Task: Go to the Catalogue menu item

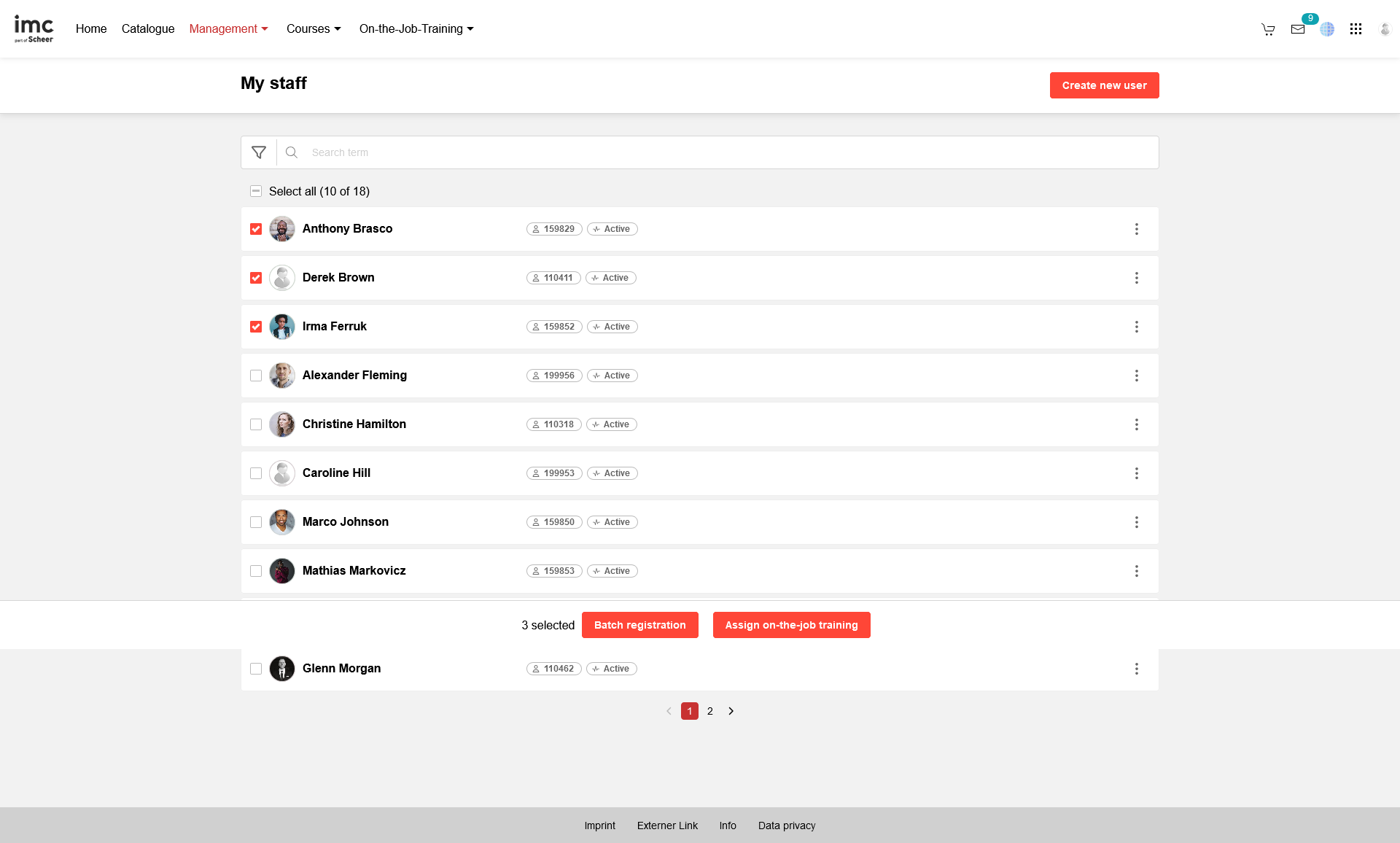Action: point(148,29)
